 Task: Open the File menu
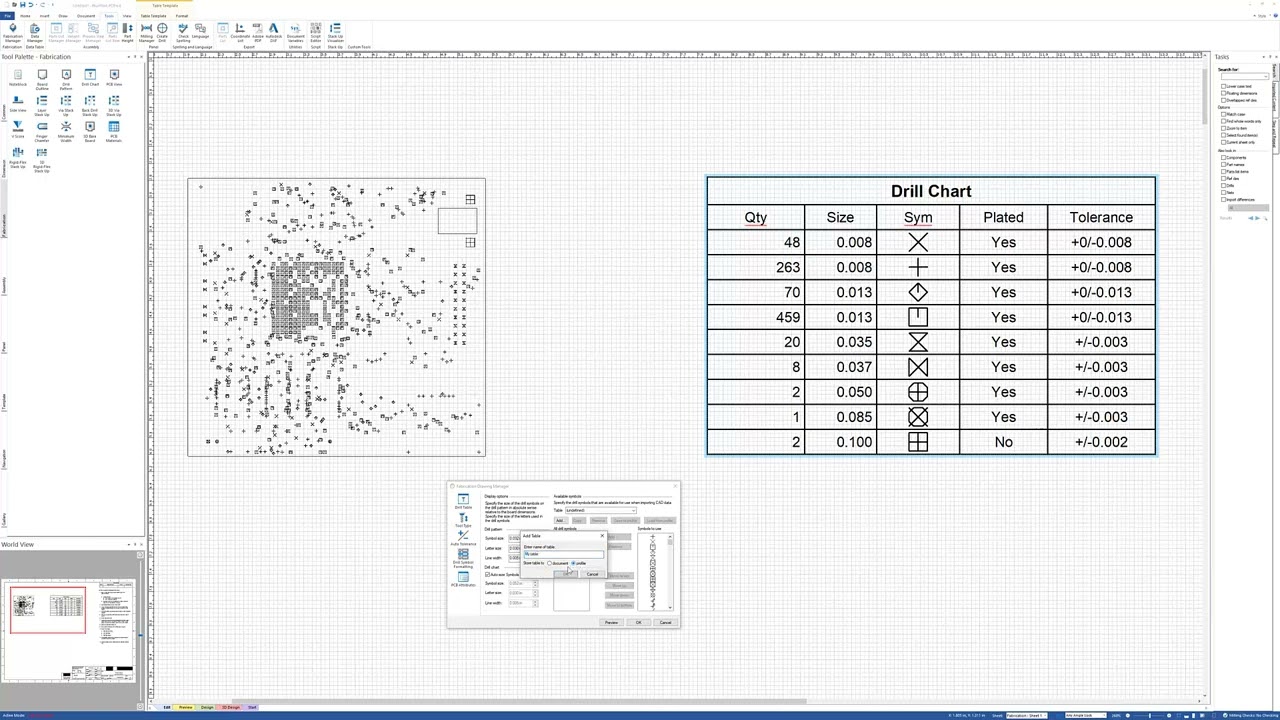9,16
